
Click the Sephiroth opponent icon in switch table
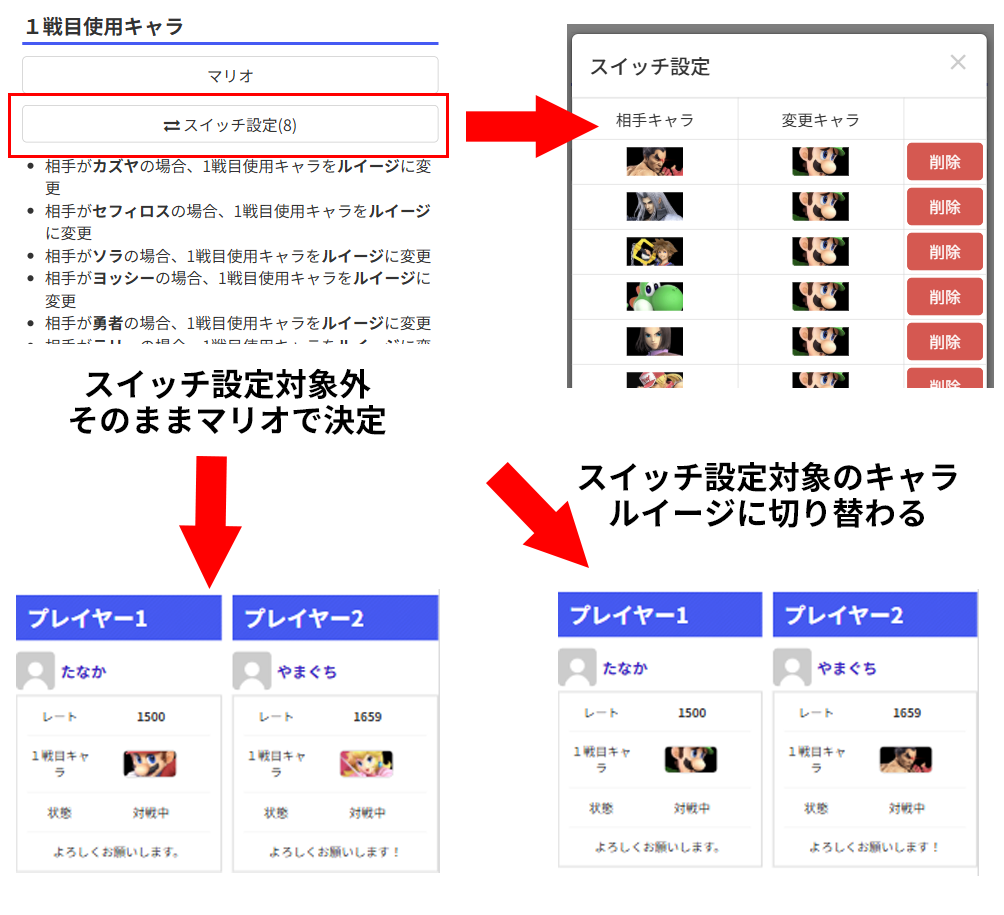[655, 206]
